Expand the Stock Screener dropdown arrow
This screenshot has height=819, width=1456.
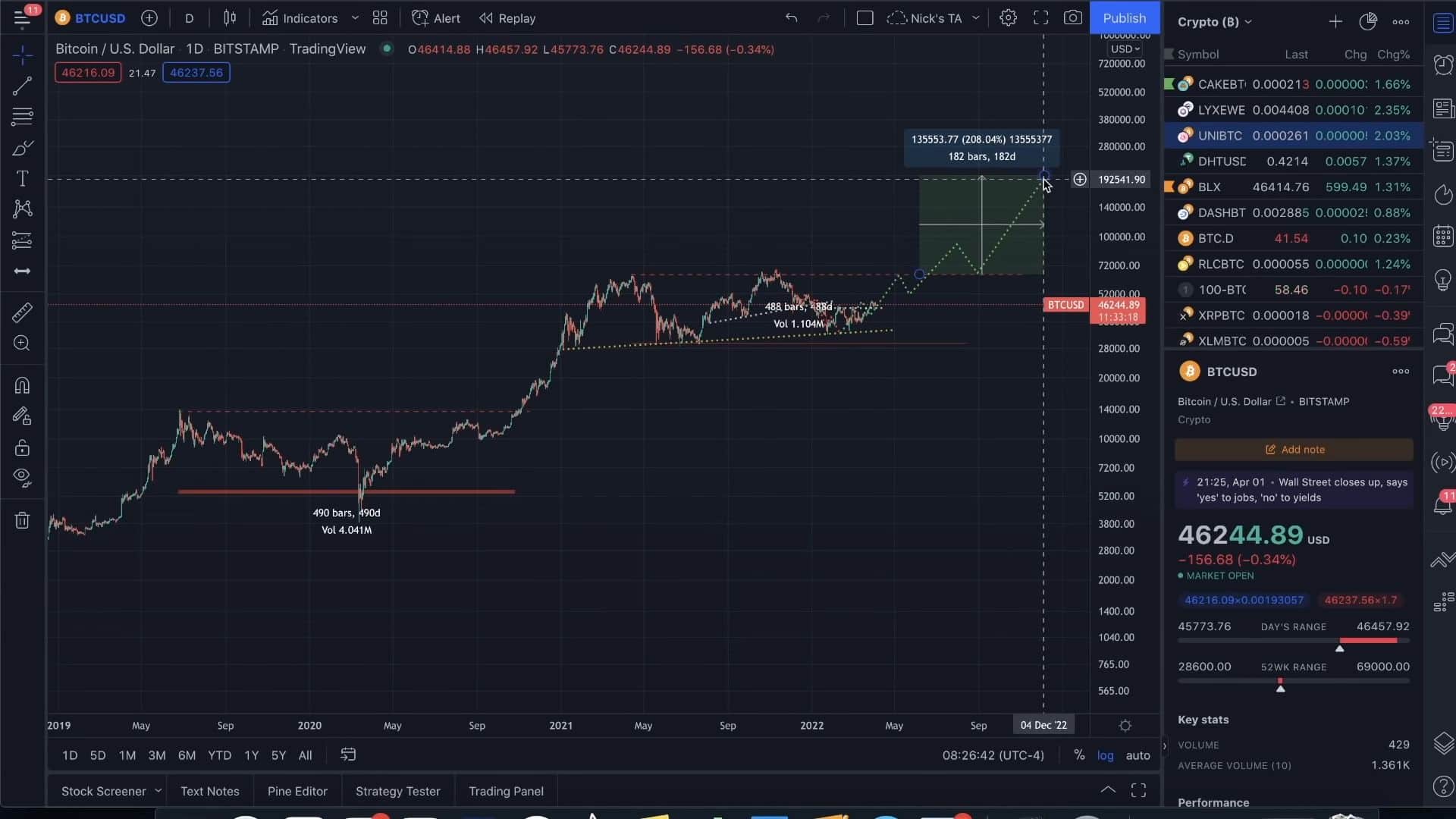pyautogui.click(x=158, y=791)
